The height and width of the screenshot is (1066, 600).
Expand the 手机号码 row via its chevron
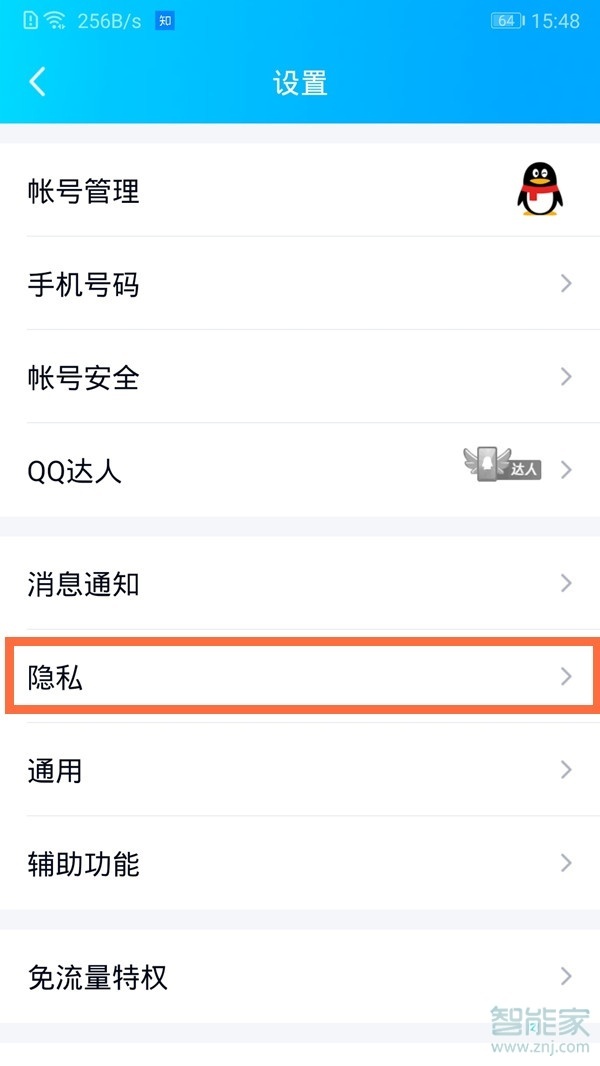point(564,285)
